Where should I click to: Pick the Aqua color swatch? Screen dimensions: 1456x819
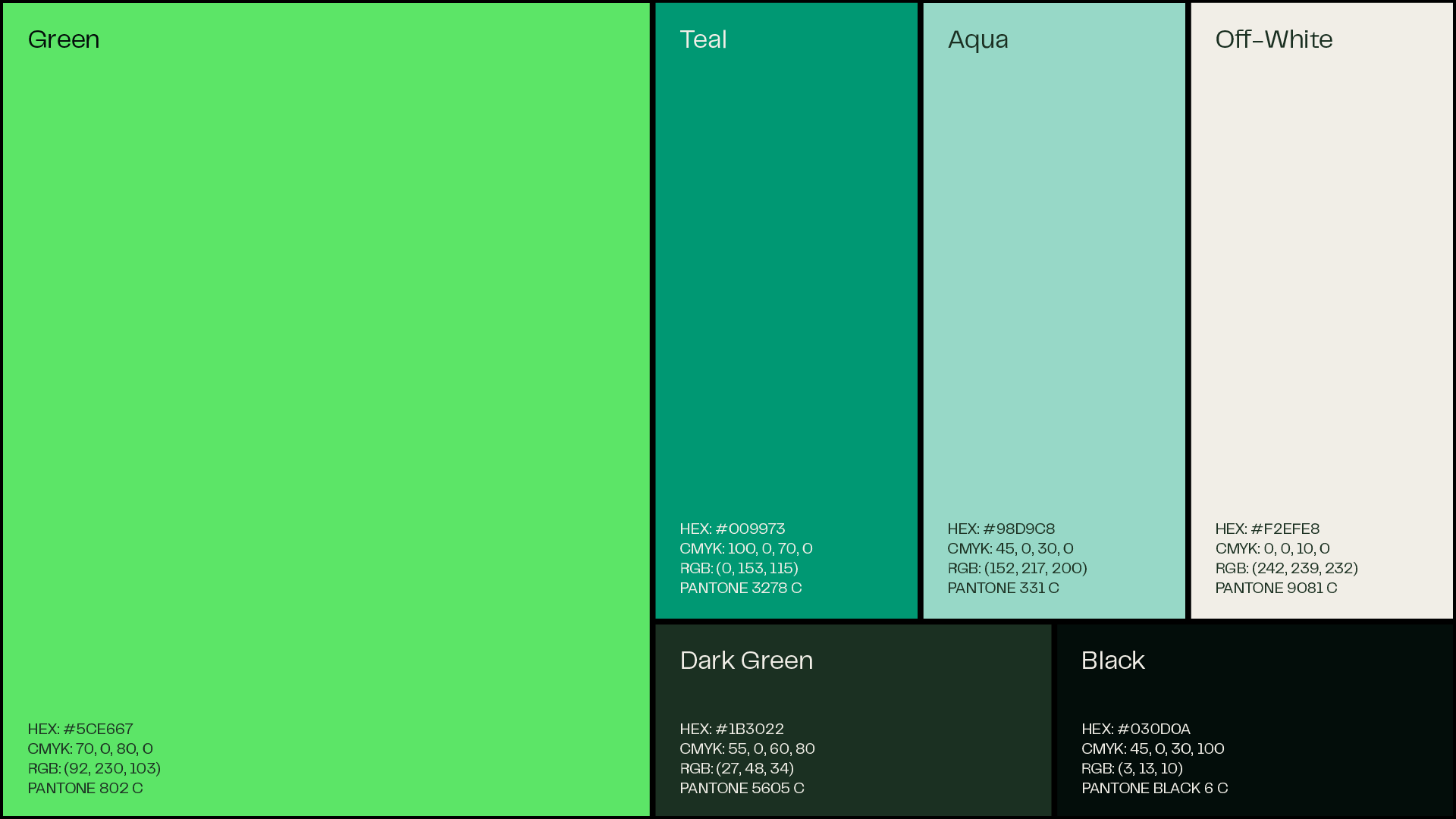(x=1053, y=288)
